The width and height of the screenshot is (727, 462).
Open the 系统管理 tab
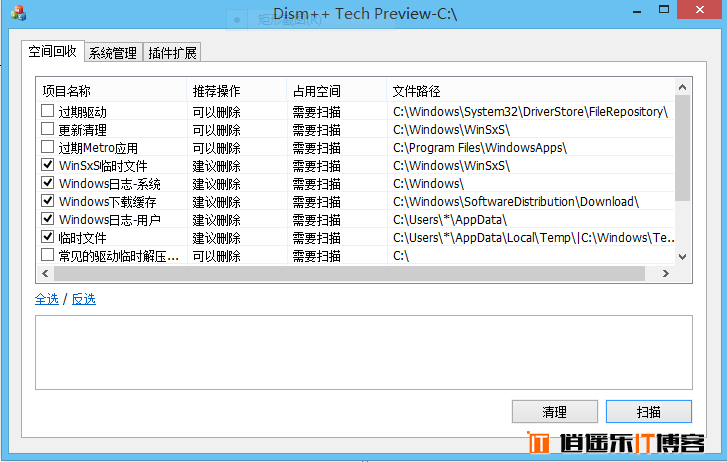113,52
